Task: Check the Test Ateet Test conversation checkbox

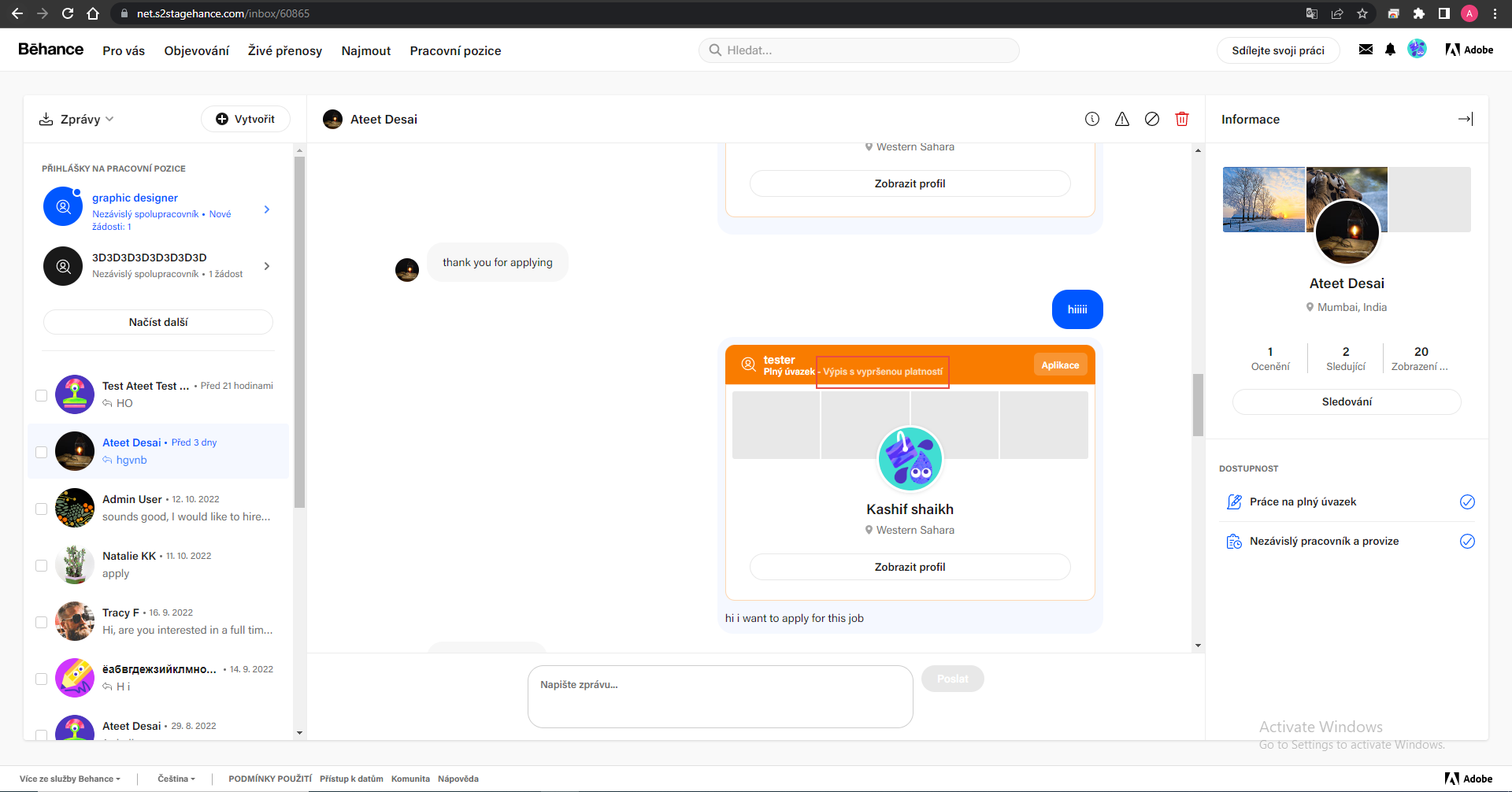Action: click(42, 395)
